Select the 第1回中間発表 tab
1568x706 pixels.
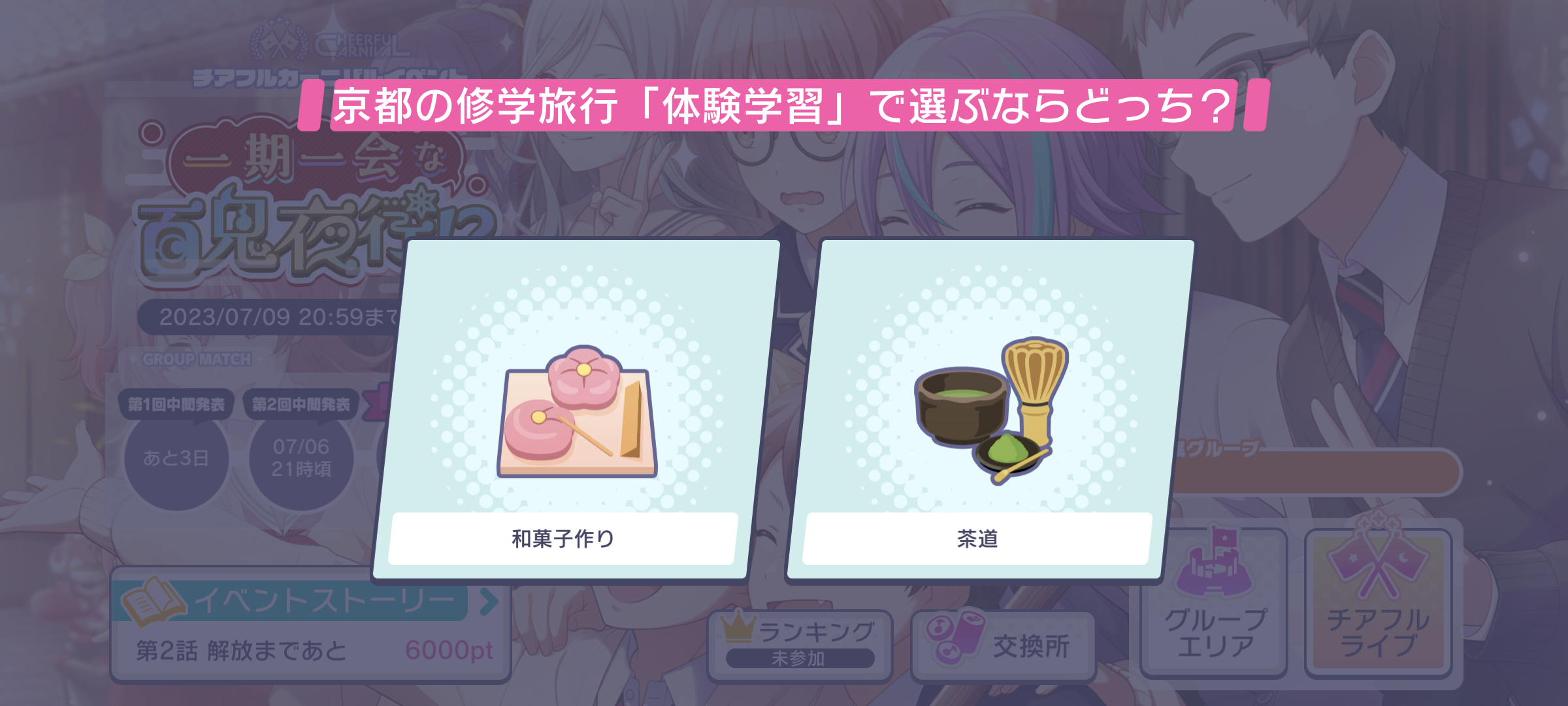(176, 405)
